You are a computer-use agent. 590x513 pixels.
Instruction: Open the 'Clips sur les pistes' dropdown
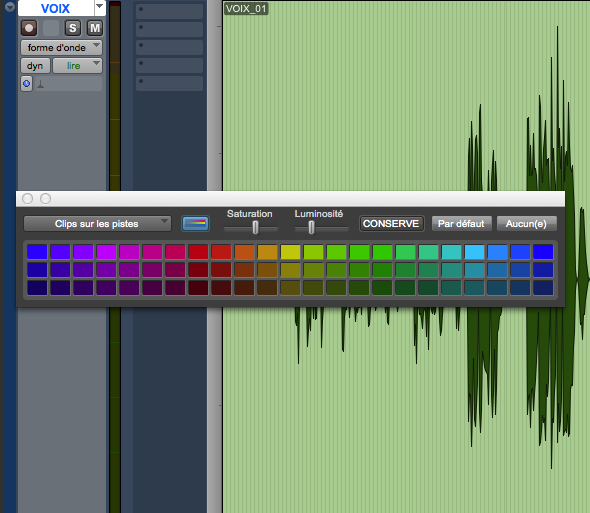(97, 224)
